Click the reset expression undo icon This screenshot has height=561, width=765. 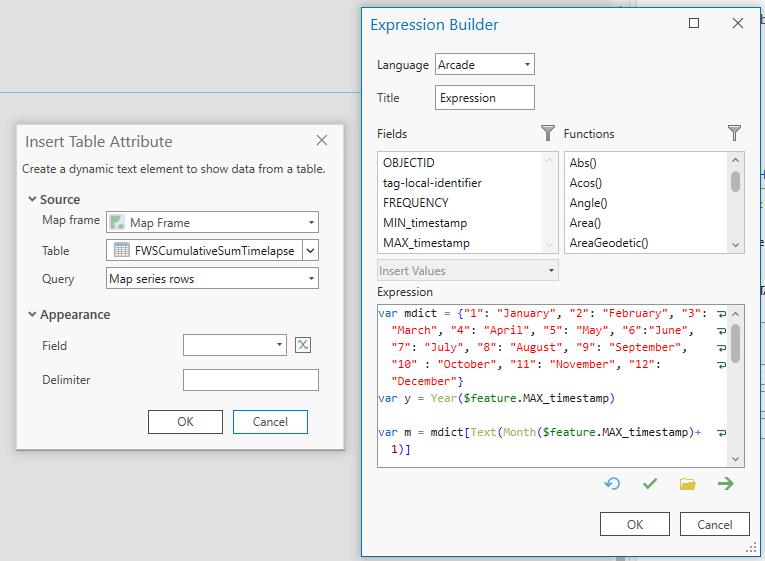click(612, 484)
